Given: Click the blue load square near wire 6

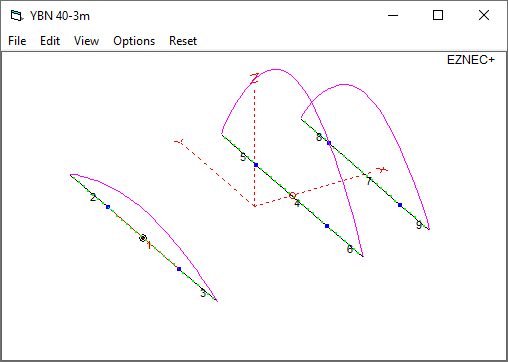Looking at the screenshot, I should coord(327,226).
